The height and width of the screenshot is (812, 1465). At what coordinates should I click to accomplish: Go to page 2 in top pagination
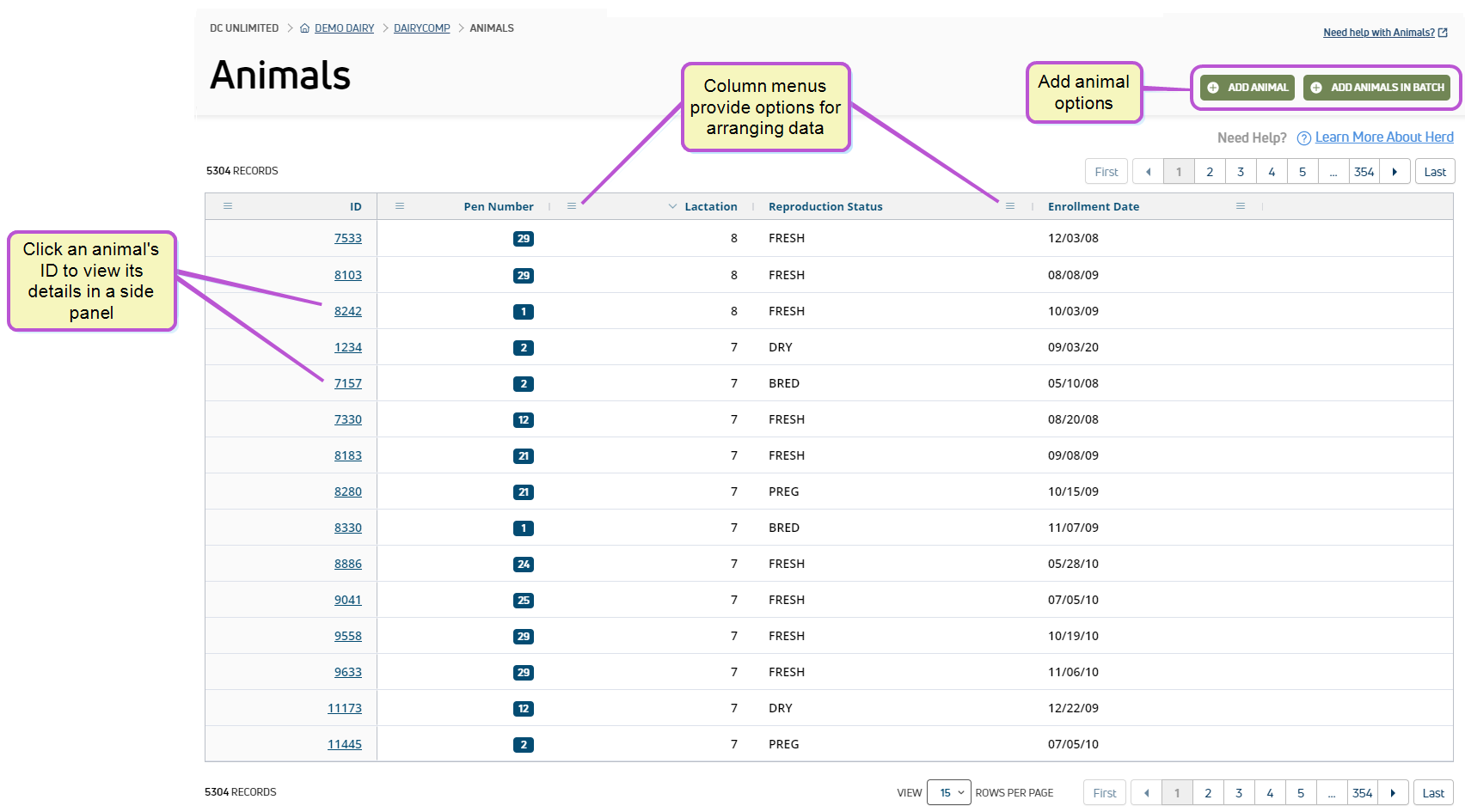click(x=1210, y=172)
